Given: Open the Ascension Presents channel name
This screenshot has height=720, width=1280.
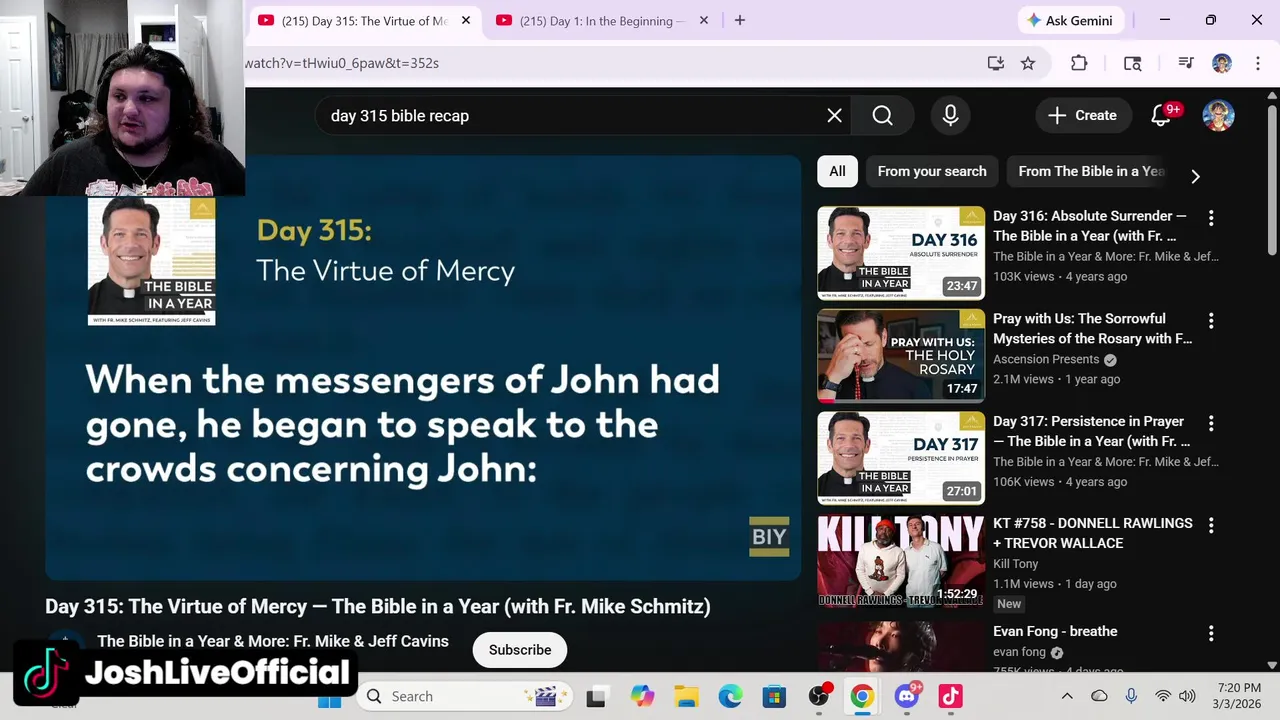Looking at the screenshot, I should 1046,359.
